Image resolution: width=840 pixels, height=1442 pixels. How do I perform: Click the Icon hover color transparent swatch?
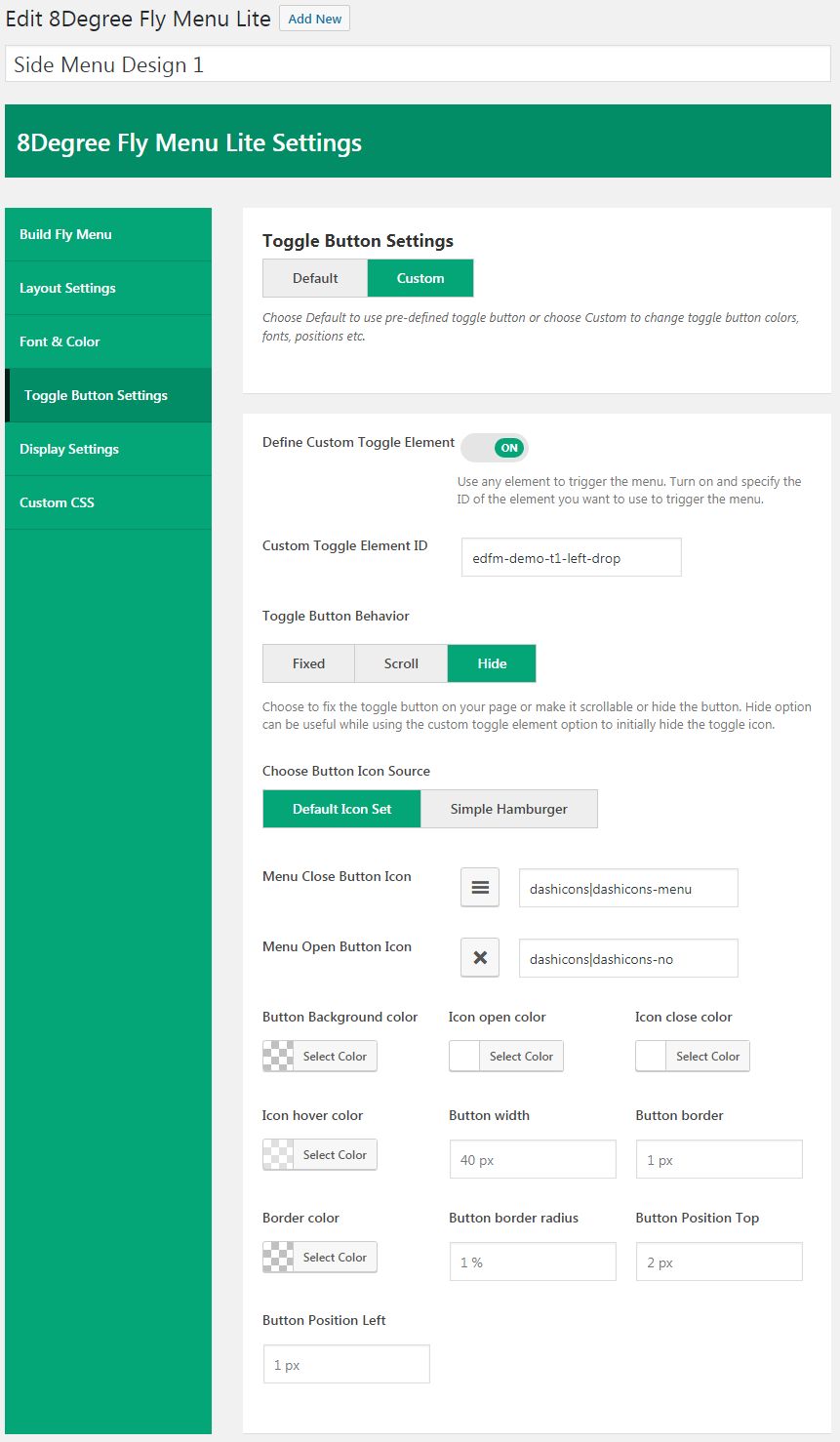click(278, 1155)
